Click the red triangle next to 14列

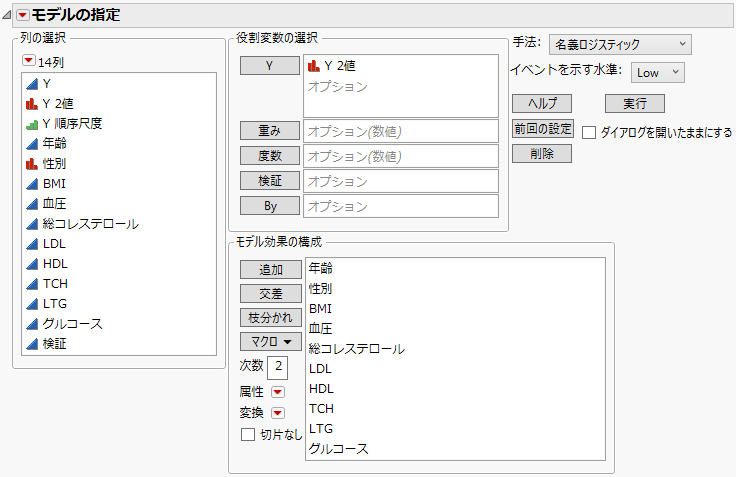[x=28, y=61]
